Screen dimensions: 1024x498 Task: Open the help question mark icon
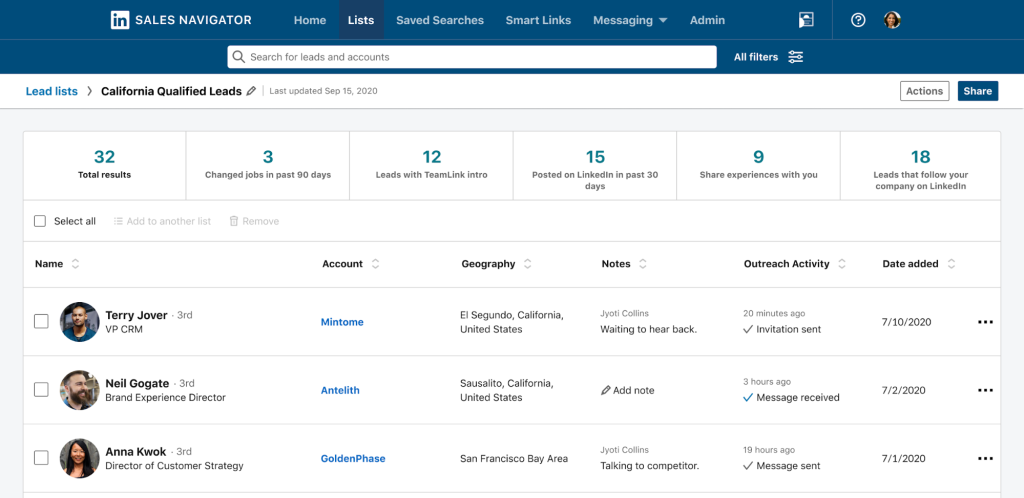(858, 20)
